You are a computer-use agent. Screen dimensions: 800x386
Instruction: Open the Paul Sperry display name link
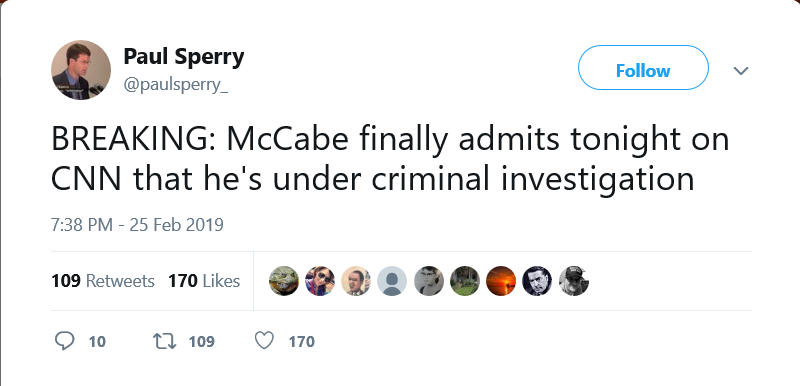pos(184,56)
